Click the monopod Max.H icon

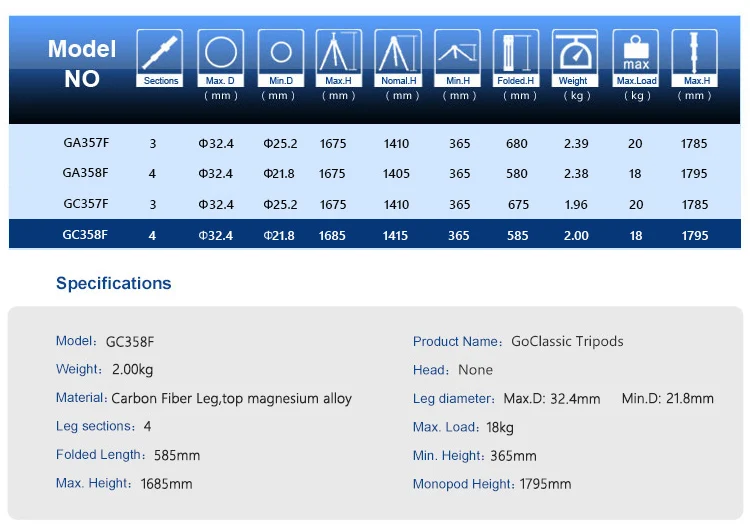coord(695,58)
